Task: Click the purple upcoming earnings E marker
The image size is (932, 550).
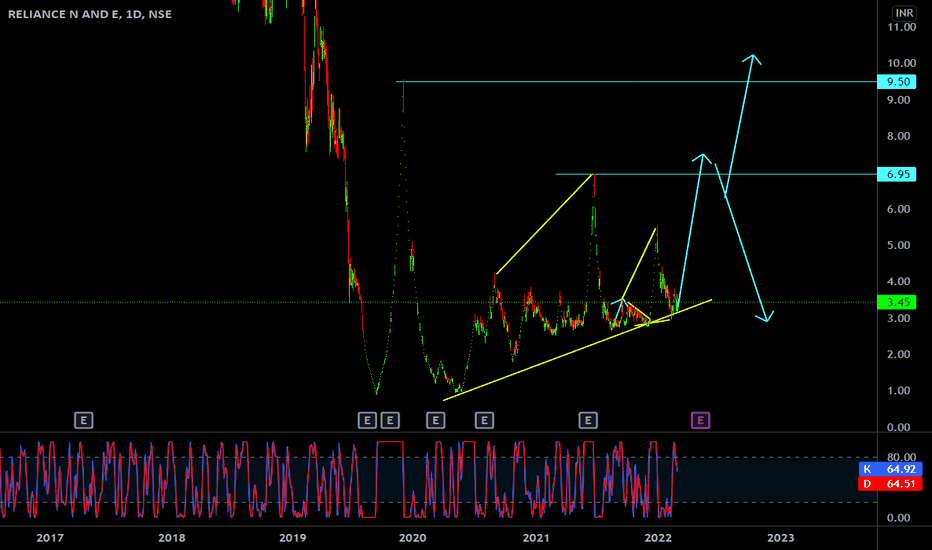Action: tap(700, 420)
